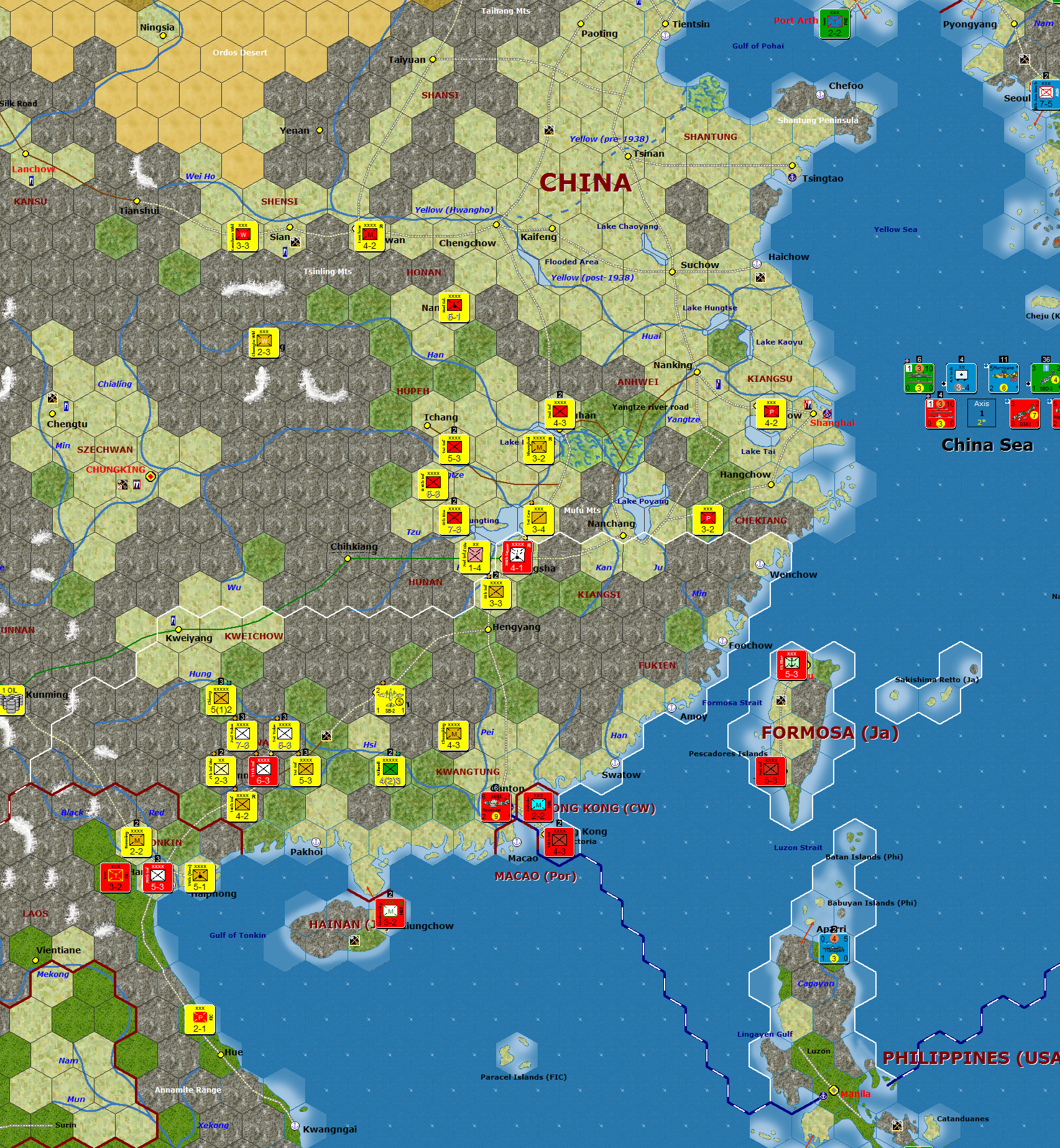Click the Nanking city label
This screenshot has height=1148, width=1060.
(673, 365)
